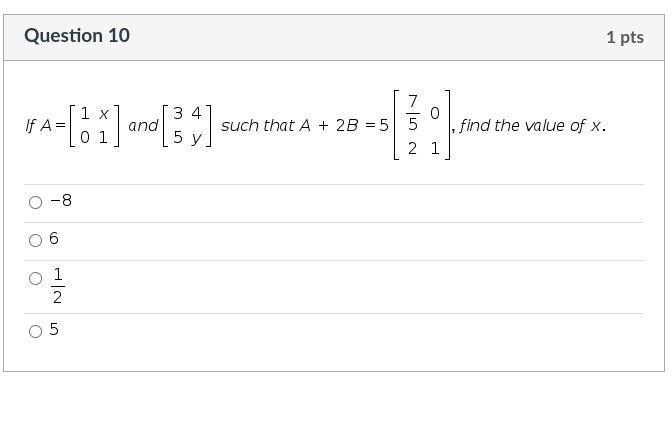Select the −8 answer radio button
Image resolution: width=672 pixels, height=432 pixels.
36,202
